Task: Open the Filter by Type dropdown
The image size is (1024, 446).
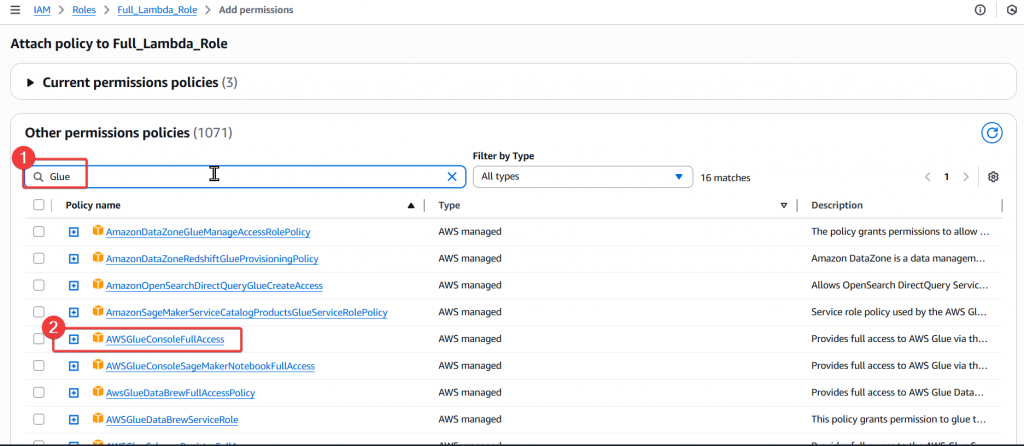Action: 583,177
